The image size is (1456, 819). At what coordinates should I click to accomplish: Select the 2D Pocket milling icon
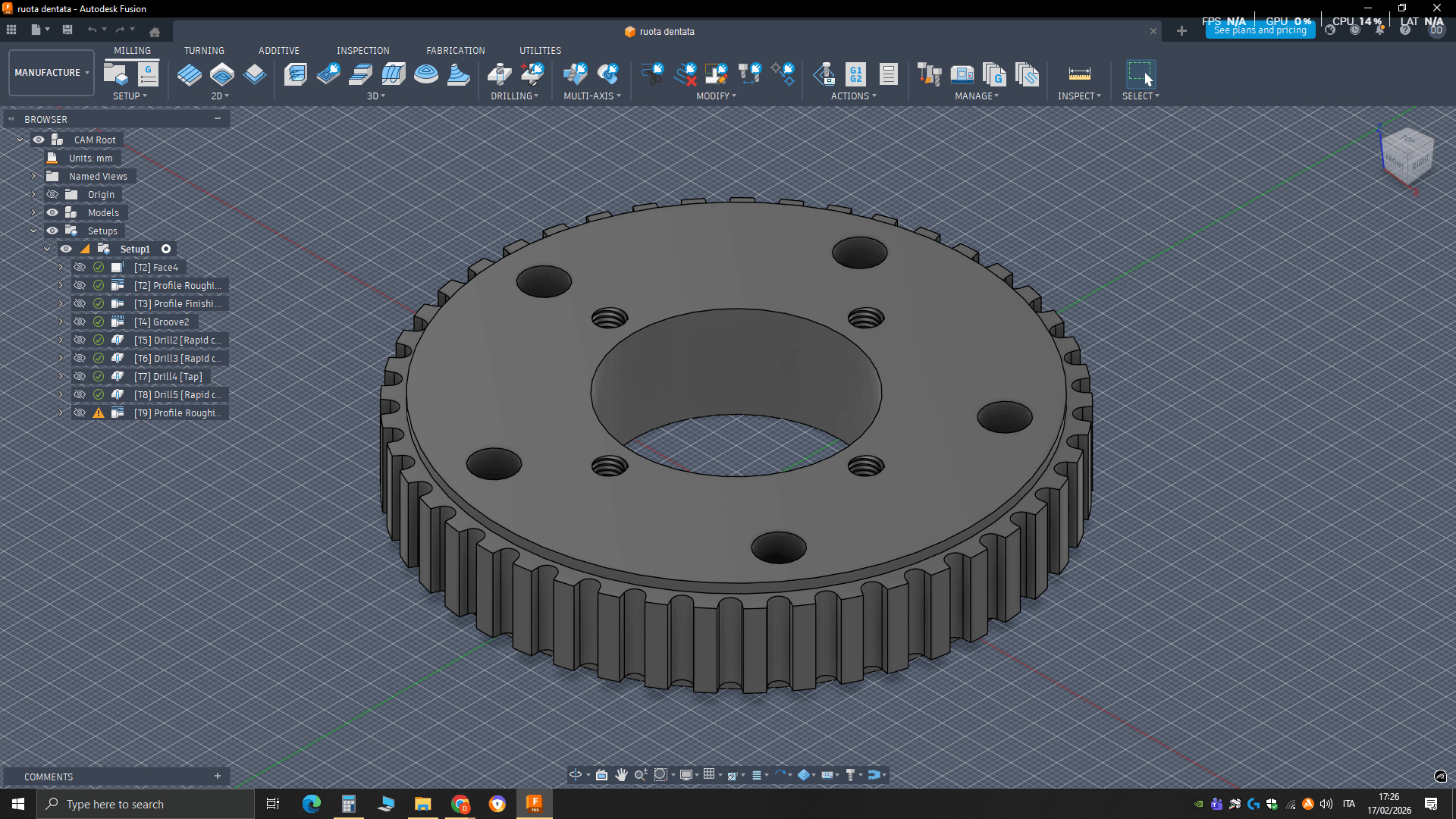click(221, 74)
